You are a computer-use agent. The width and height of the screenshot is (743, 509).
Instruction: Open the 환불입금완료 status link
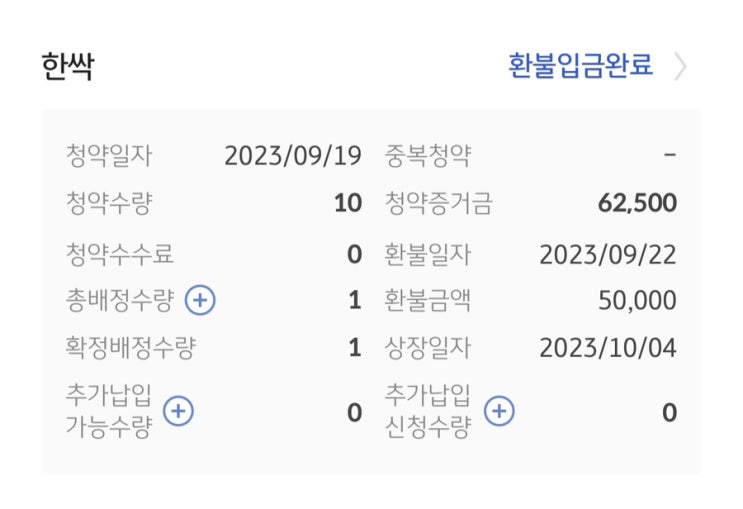click(580, 65)
